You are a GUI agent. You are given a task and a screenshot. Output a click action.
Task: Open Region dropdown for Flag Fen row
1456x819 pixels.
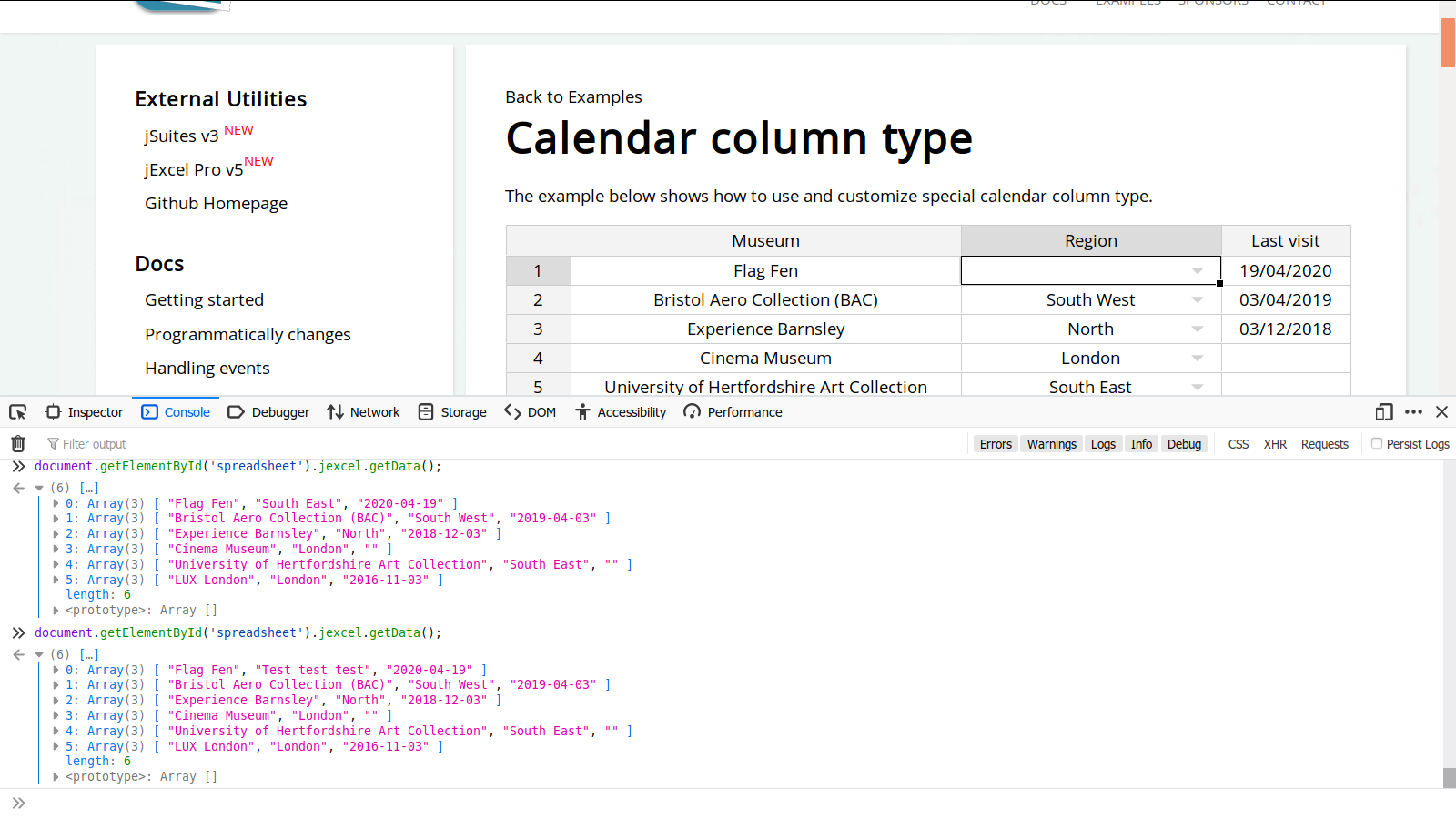1198,271
